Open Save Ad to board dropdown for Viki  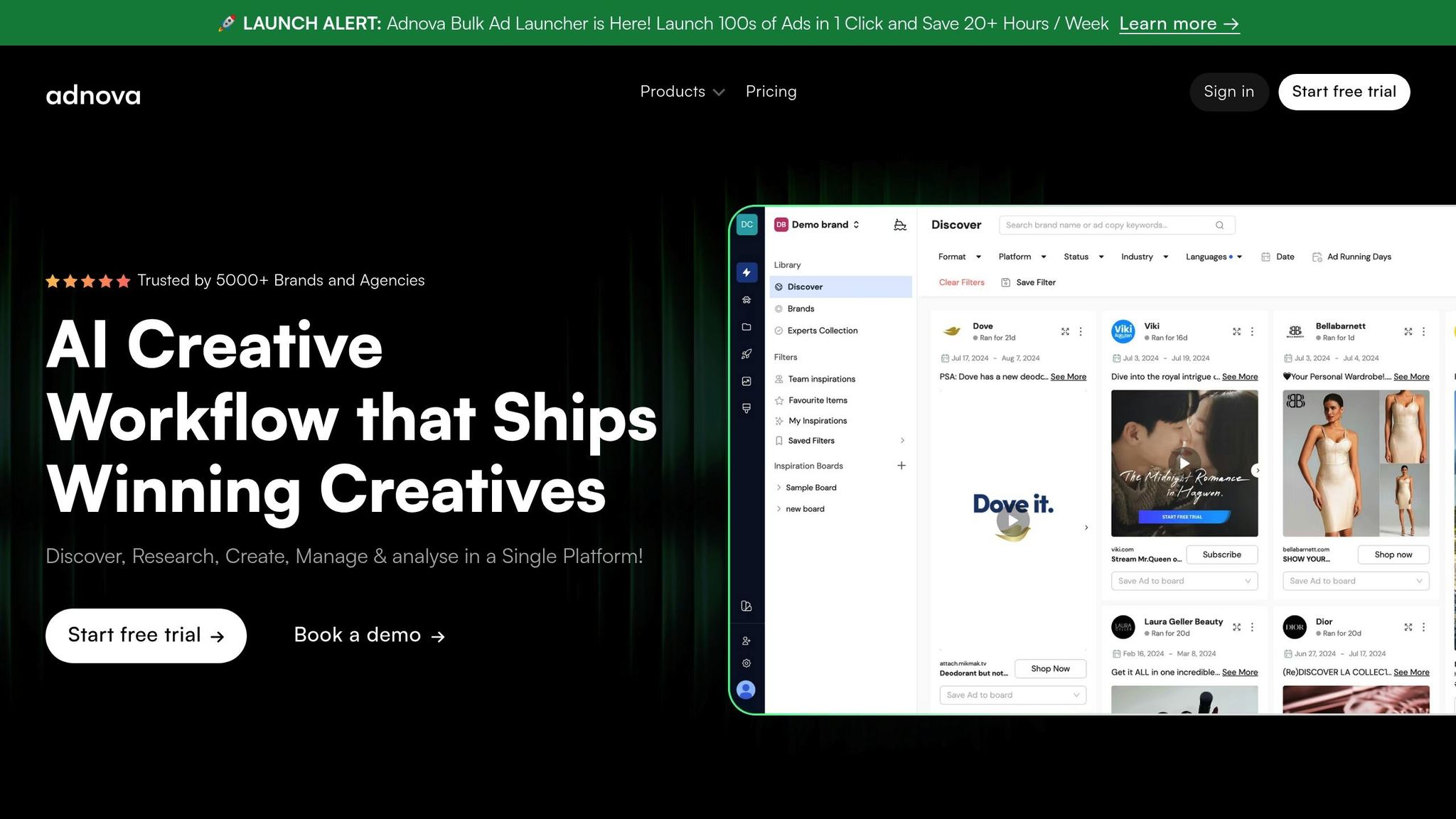(x=1184, y=581)
